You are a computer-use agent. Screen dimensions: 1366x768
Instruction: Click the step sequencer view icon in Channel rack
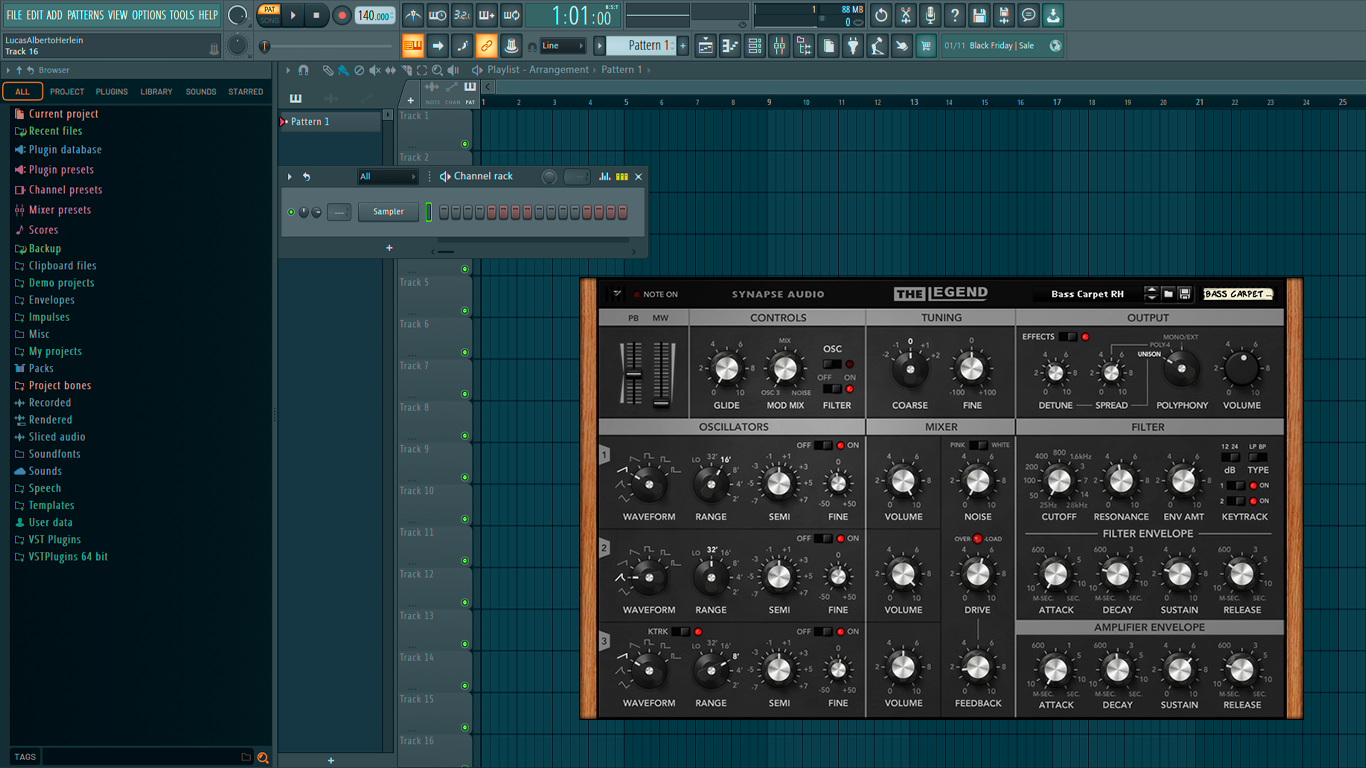coord(622,177)
